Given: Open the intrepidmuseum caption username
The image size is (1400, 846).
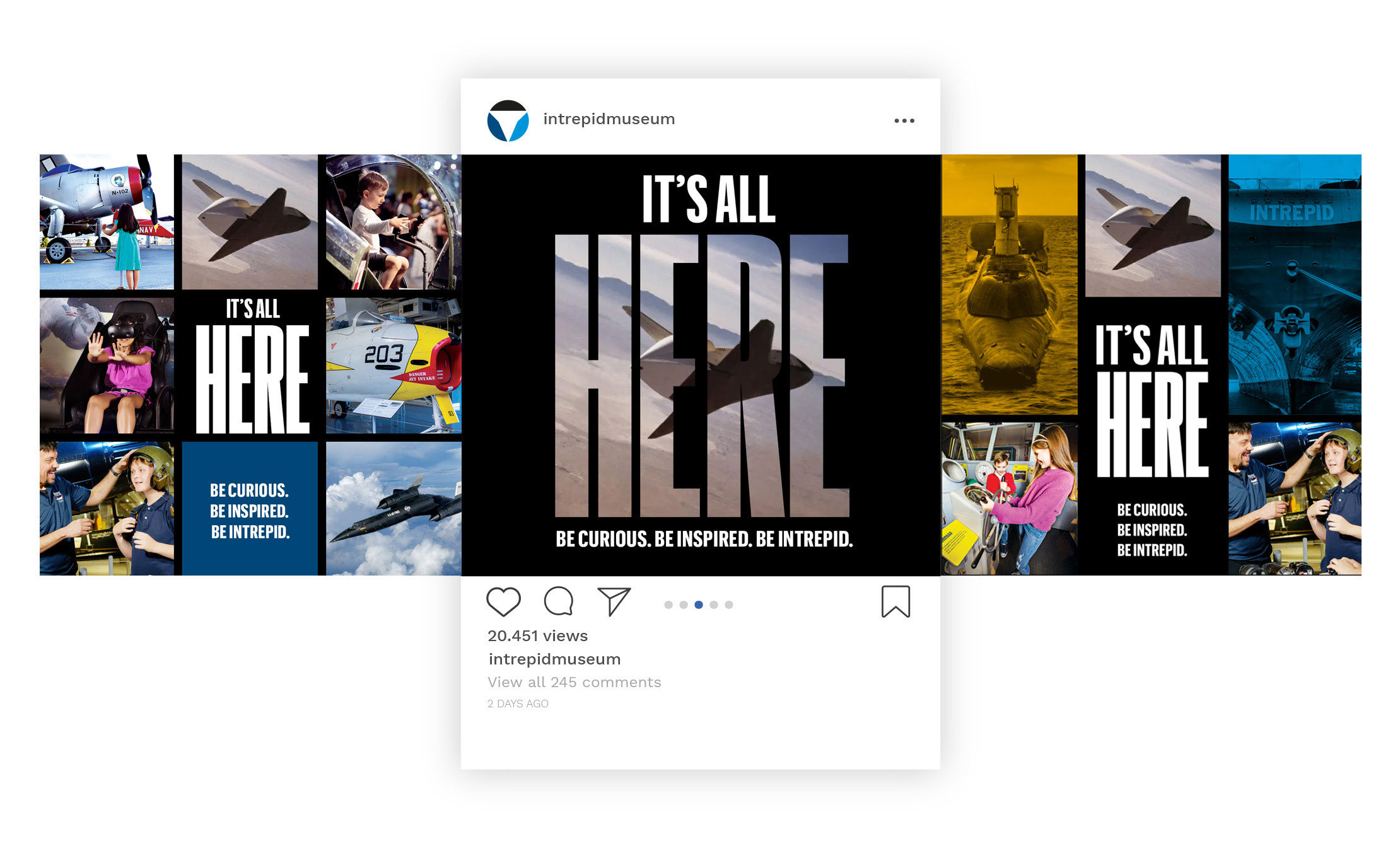Looking at the screenshot, I should point(554,659).
